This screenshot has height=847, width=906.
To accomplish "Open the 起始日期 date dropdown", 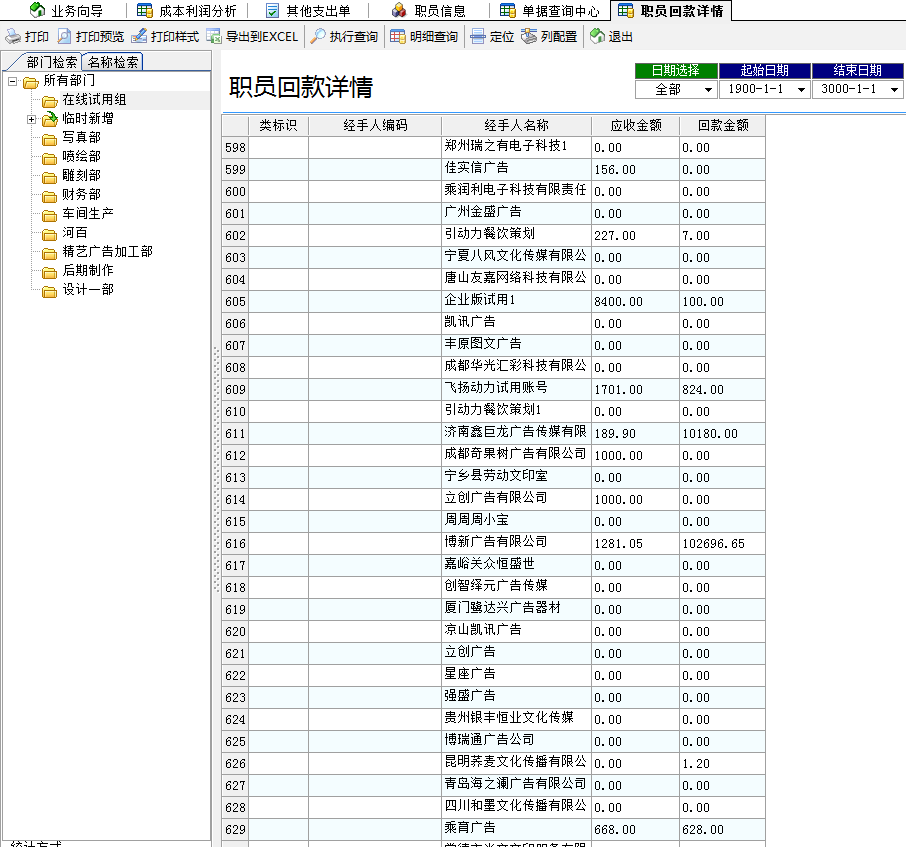I will click(800, 90).
